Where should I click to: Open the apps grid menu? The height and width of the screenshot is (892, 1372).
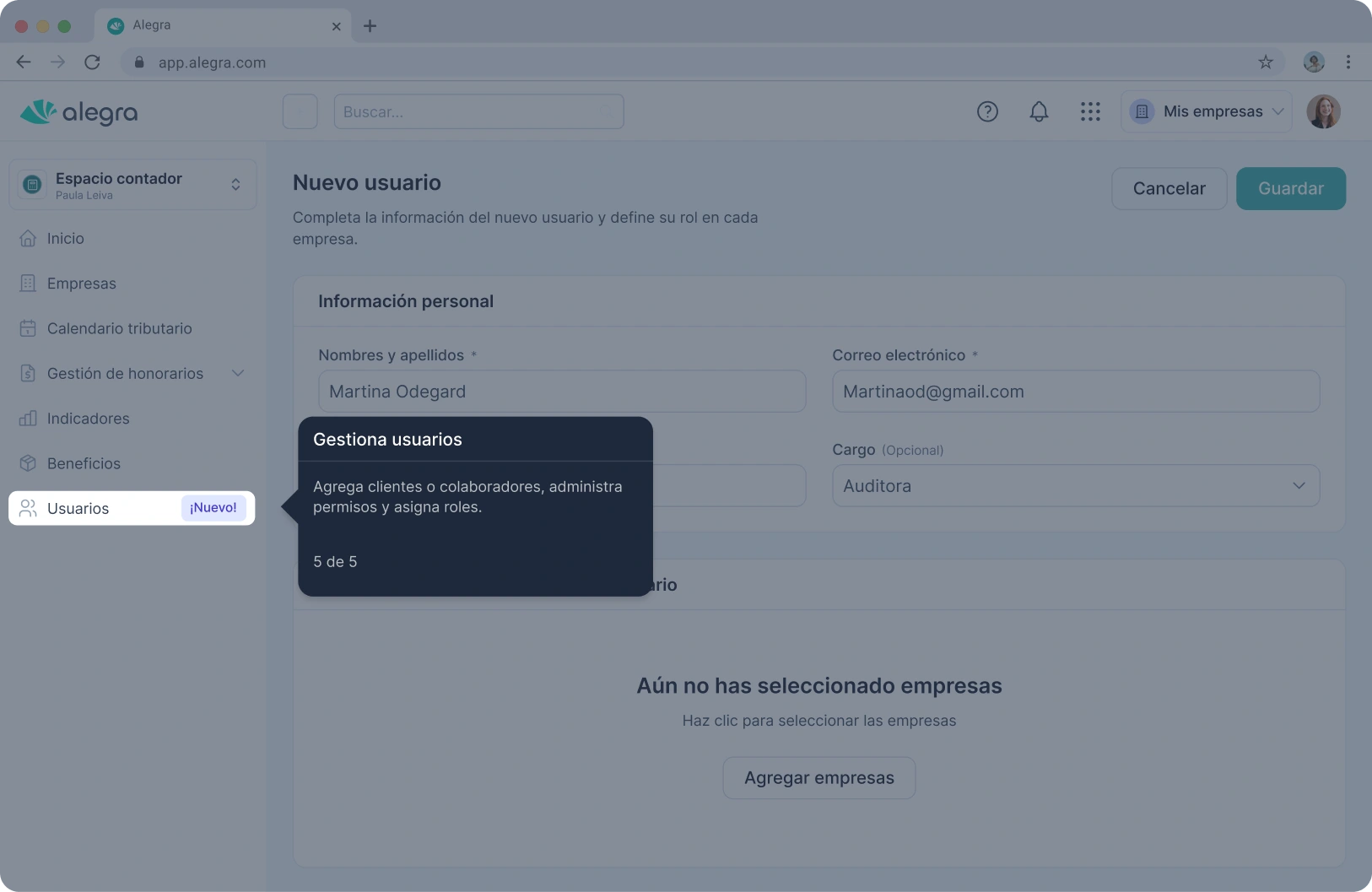click(1090, 111)
